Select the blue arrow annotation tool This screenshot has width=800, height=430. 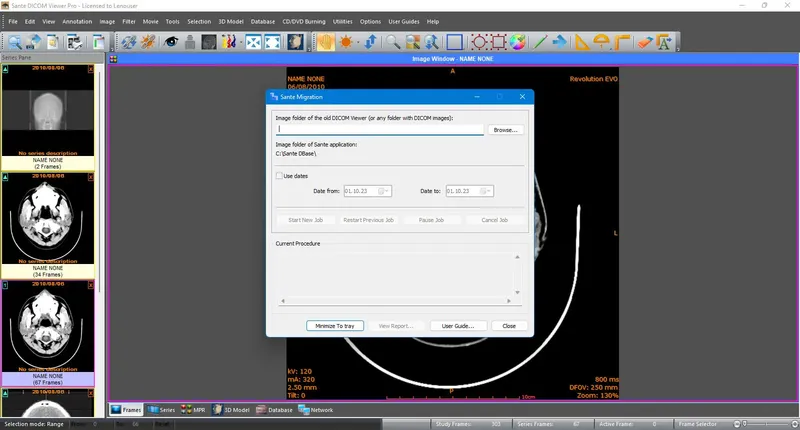coord(560,42)
